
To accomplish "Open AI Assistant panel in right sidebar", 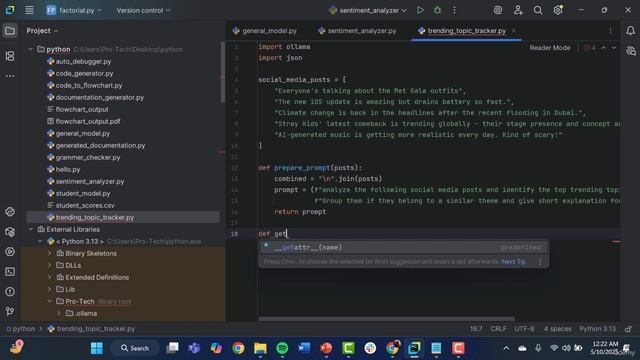I will (x=631, y=51).
